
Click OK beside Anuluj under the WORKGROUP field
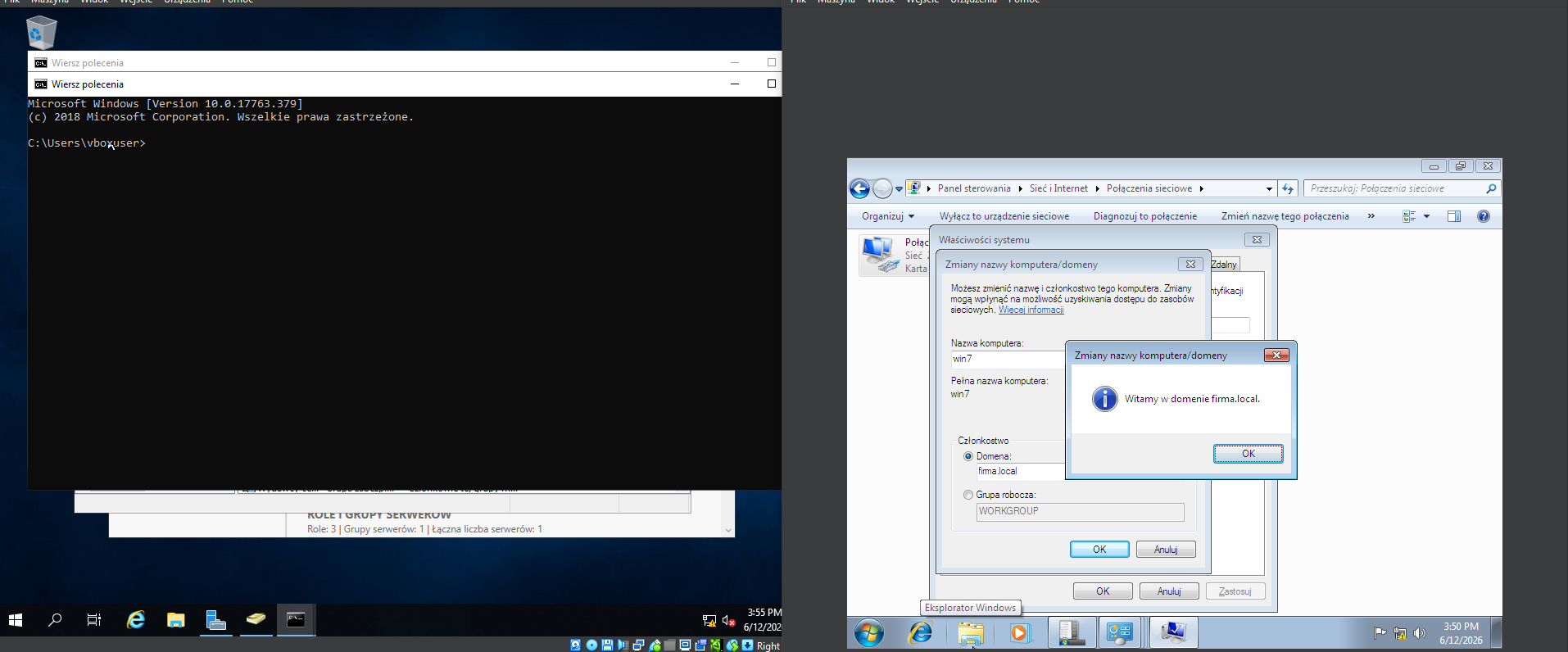point(1099,550)
